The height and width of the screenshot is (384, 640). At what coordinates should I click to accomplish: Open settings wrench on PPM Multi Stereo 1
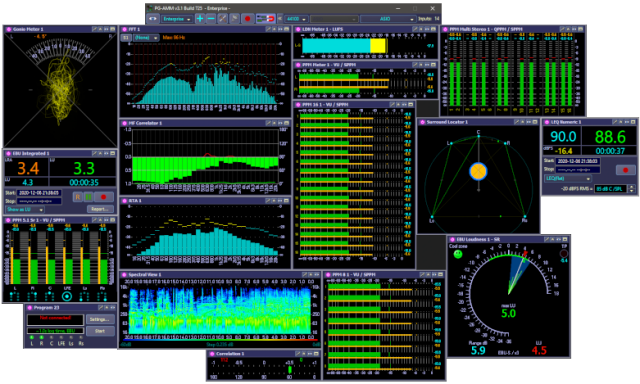tap(562, 29)
